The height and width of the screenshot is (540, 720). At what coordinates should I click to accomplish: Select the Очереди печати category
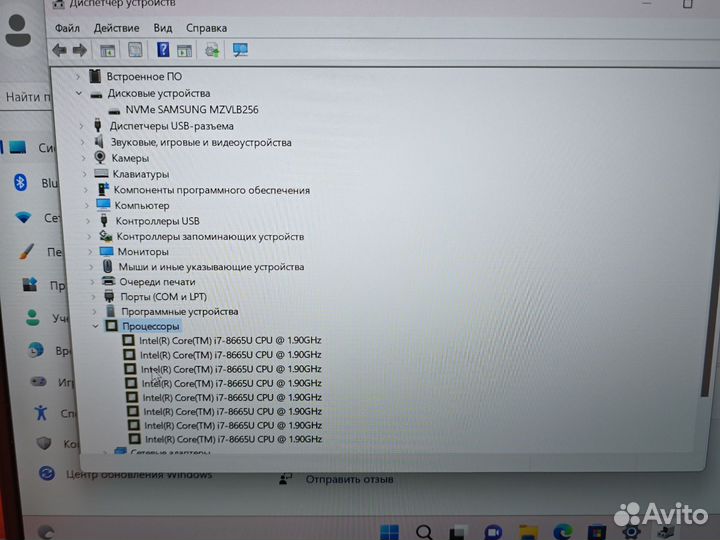pyautogui.click(x=157, y=281)
